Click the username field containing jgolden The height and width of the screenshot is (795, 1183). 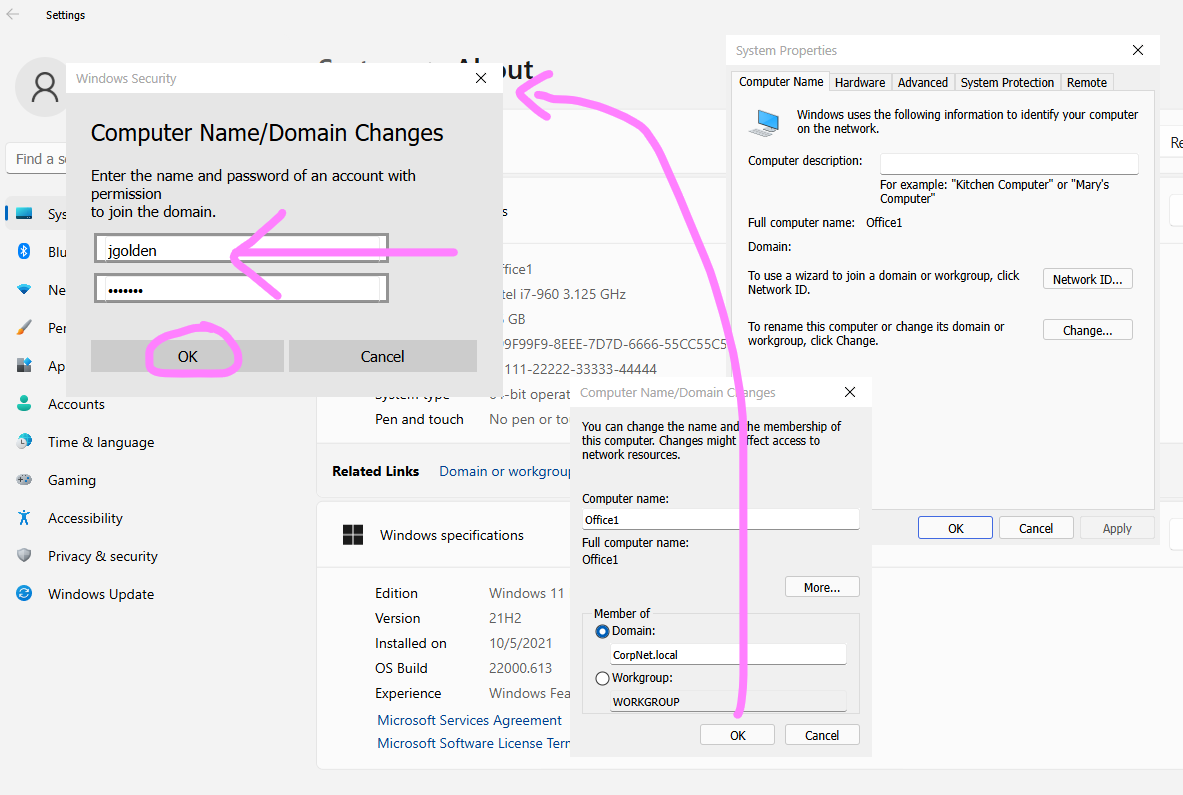tap(241, 249)
